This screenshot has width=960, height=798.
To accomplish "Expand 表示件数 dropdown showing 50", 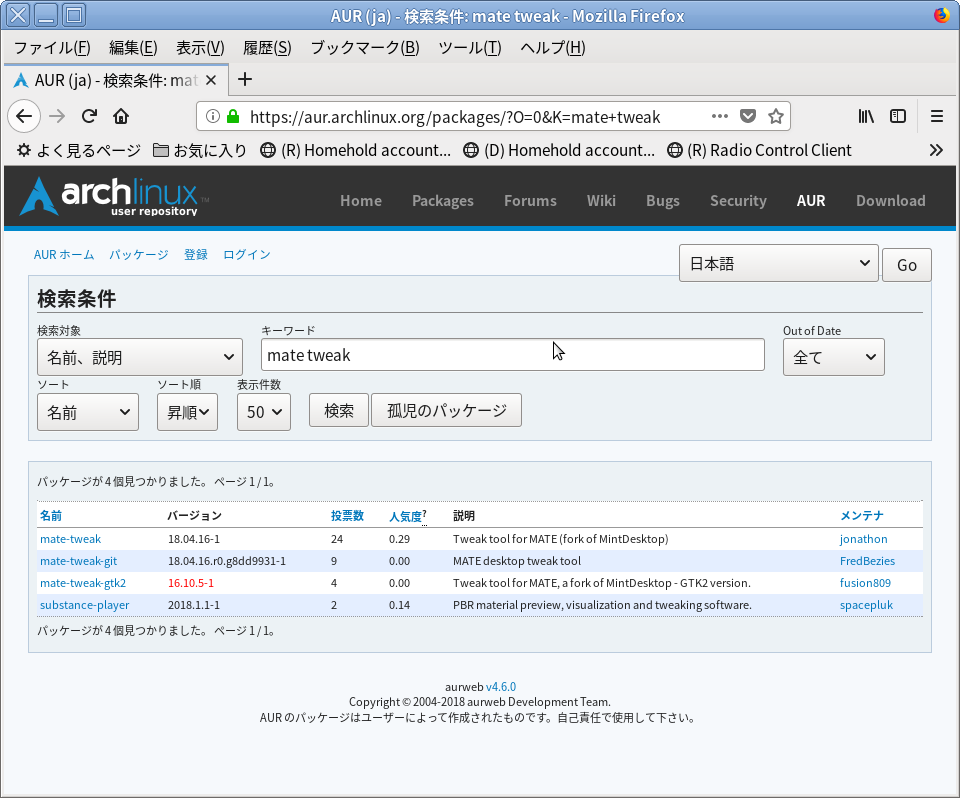I will point(264,412).
